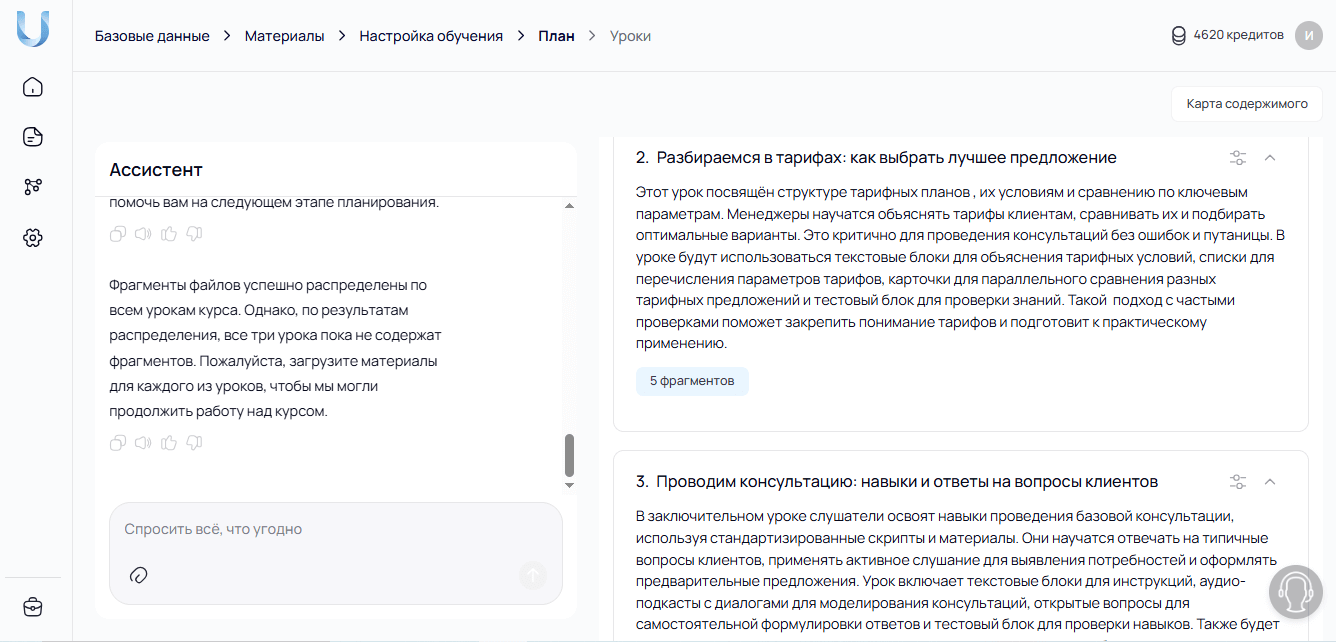Navigate to Базовые данные breadcrumb
The width and height of the screenshot is (1336, 642).
152,35
